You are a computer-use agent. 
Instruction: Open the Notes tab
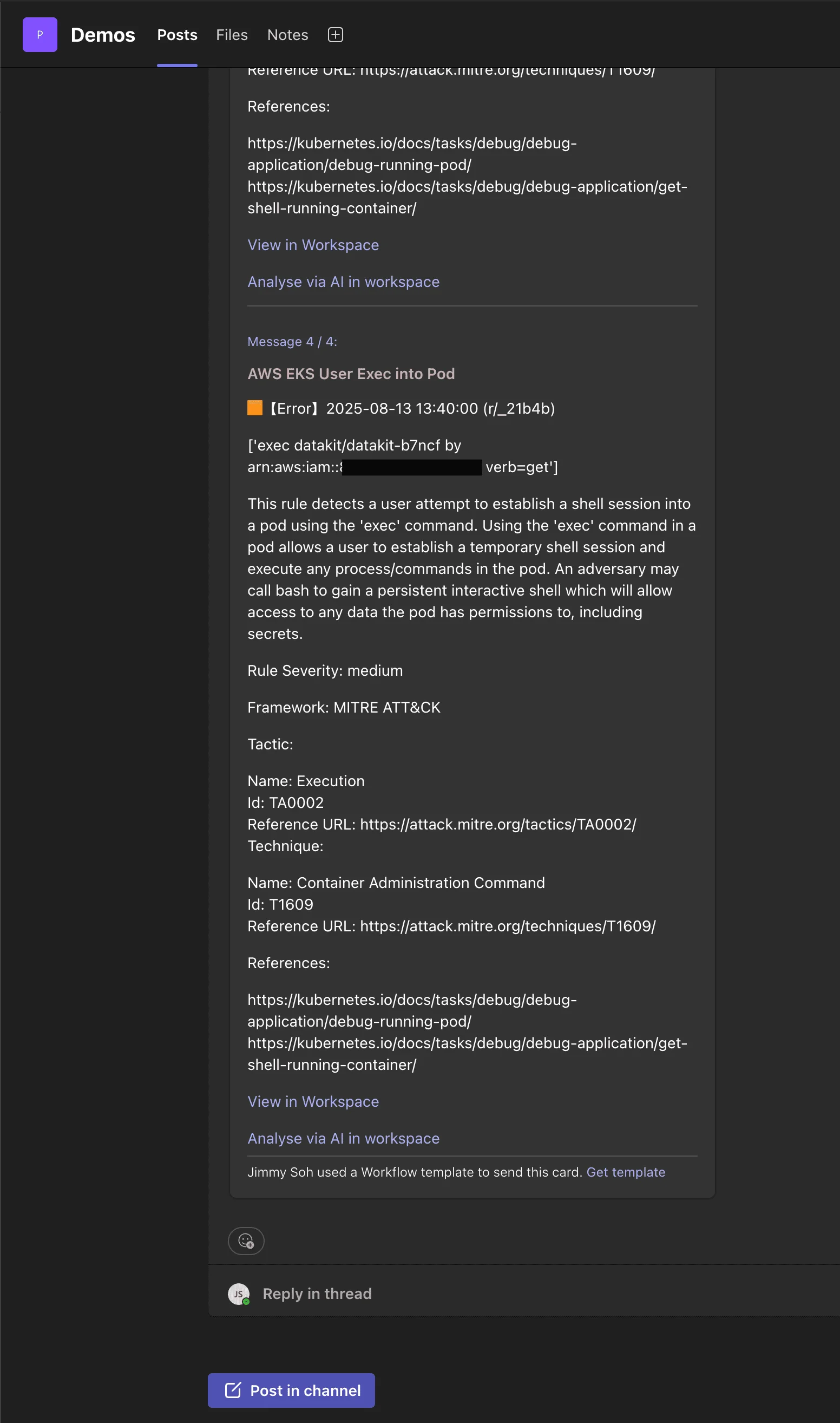287,35
